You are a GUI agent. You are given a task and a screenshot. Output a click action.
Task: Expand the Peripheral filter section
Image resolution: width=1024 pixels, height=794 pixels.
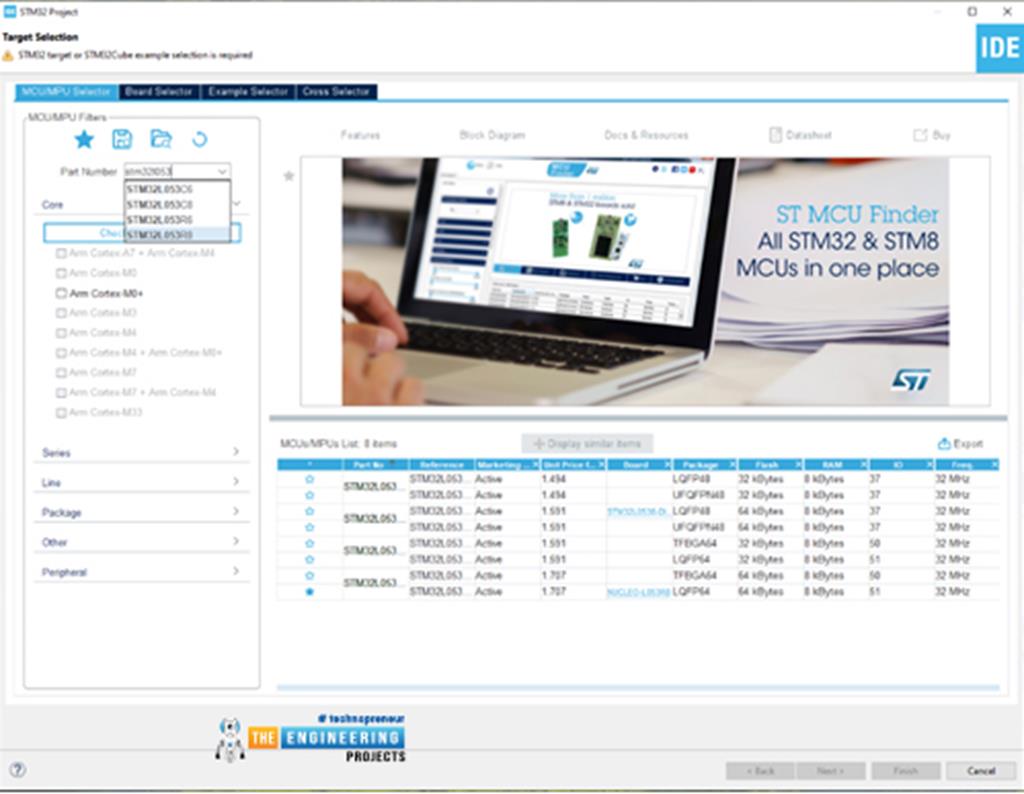click(236, 572)
